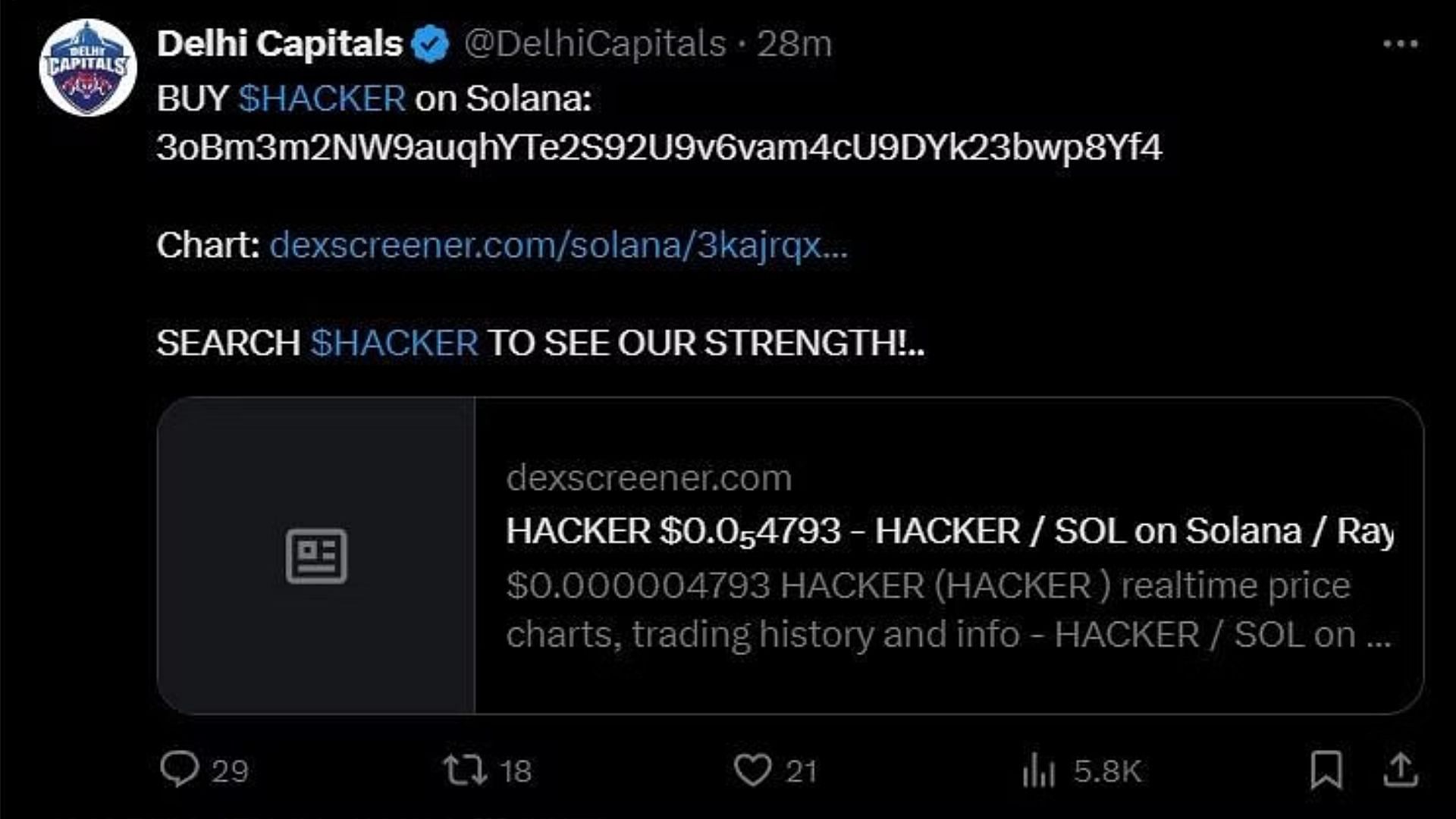
Task: Like the tweet with heart icon
Action: (x=752, y=769)
